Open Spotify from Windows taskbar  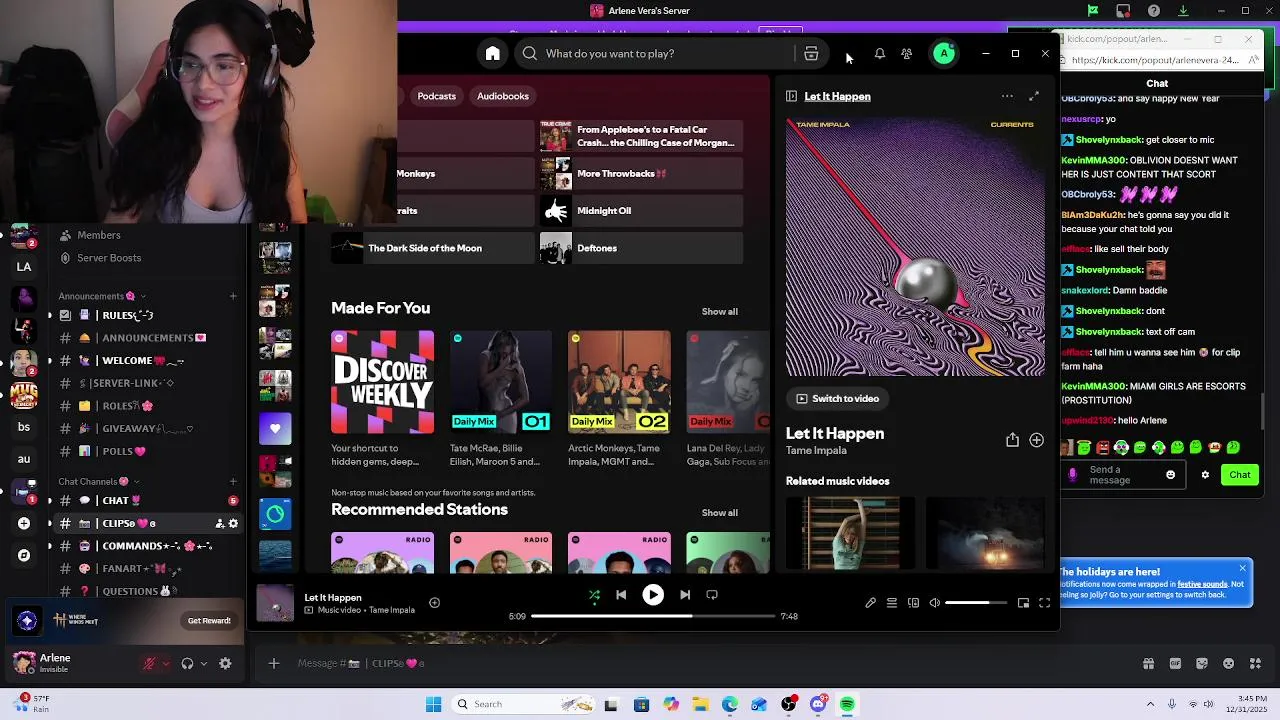point(847,704)
